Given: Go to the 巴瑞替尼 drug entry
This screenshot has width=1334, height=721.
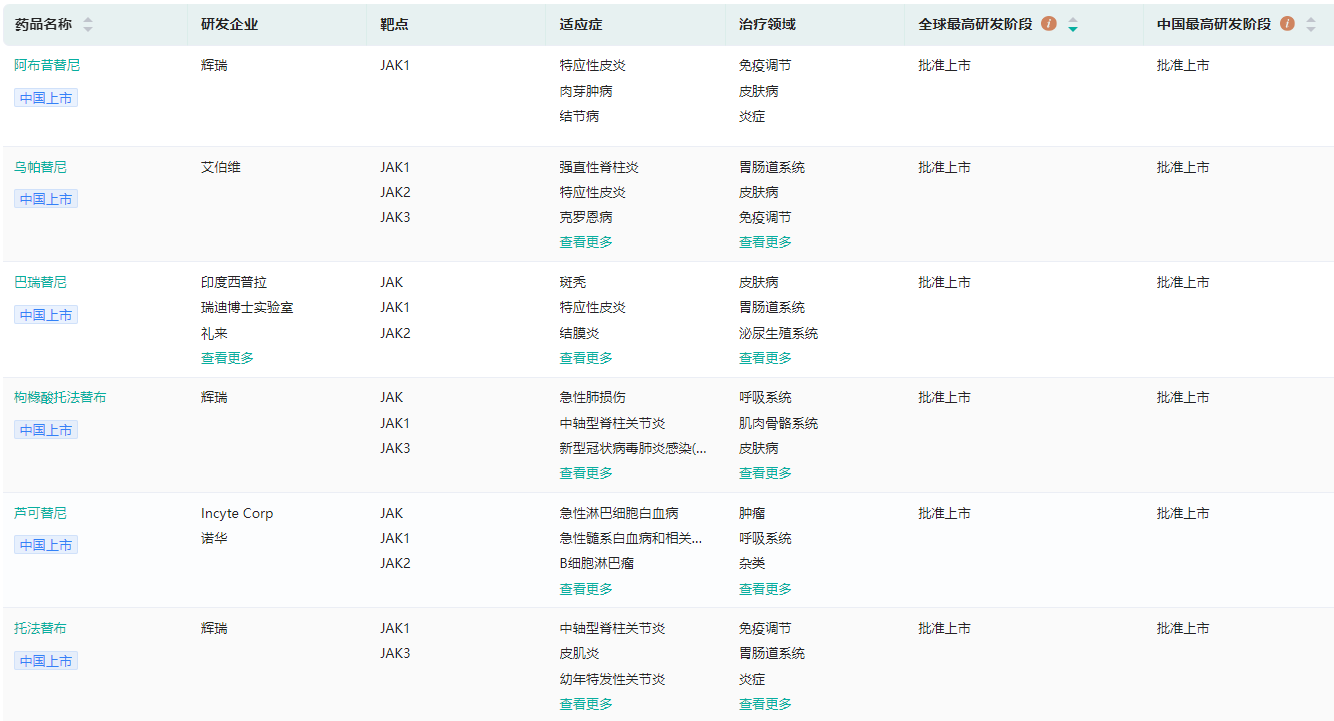Looking at the screenshot, I should [40, 282].
